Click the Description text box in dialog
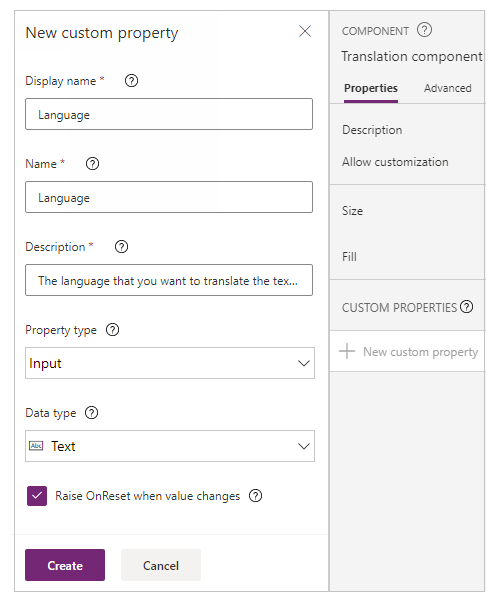Screen dimensions: 500x603 (169, 280)
